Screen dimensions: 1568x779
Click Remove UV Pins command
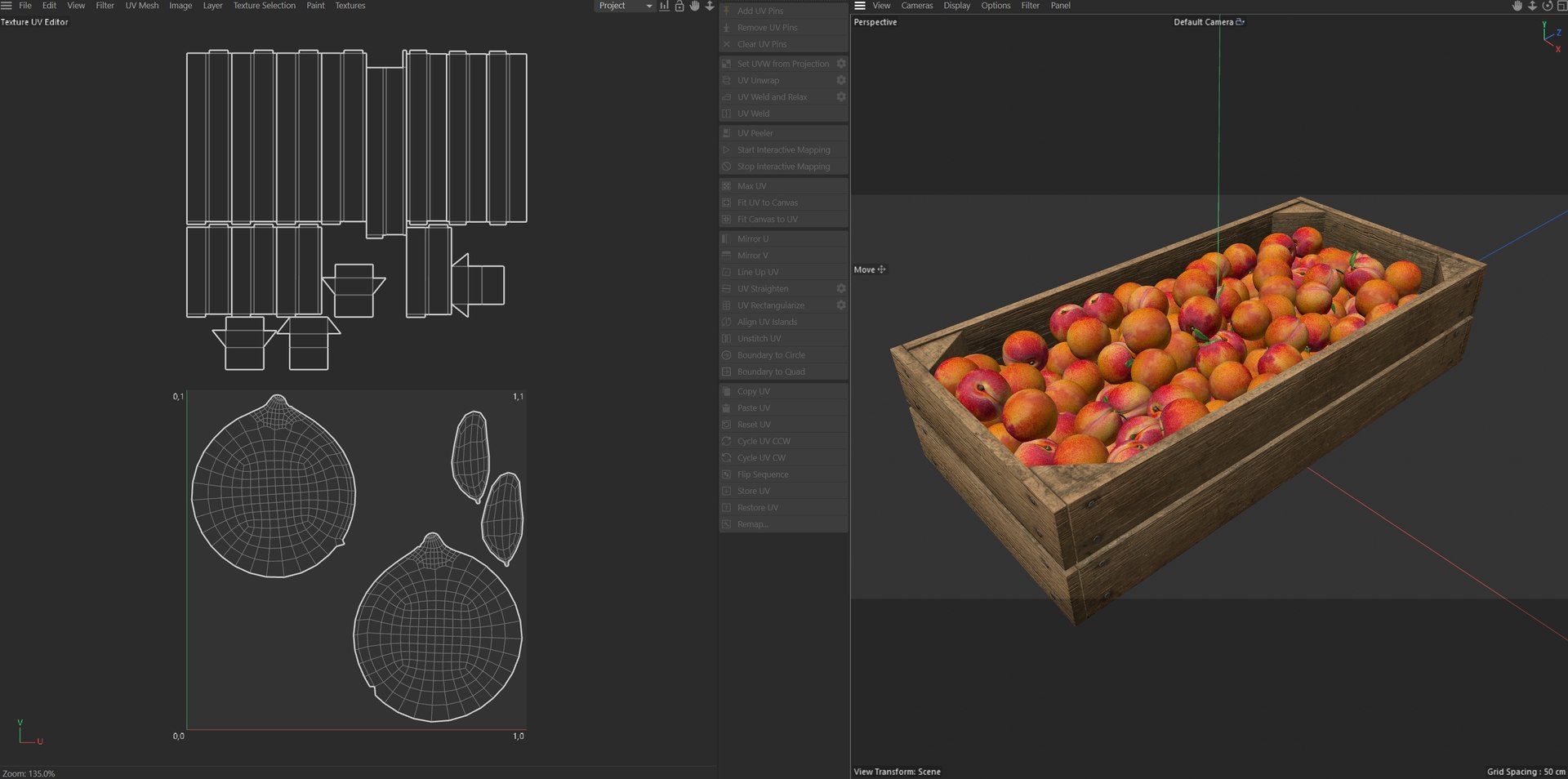tap(783, 28)
